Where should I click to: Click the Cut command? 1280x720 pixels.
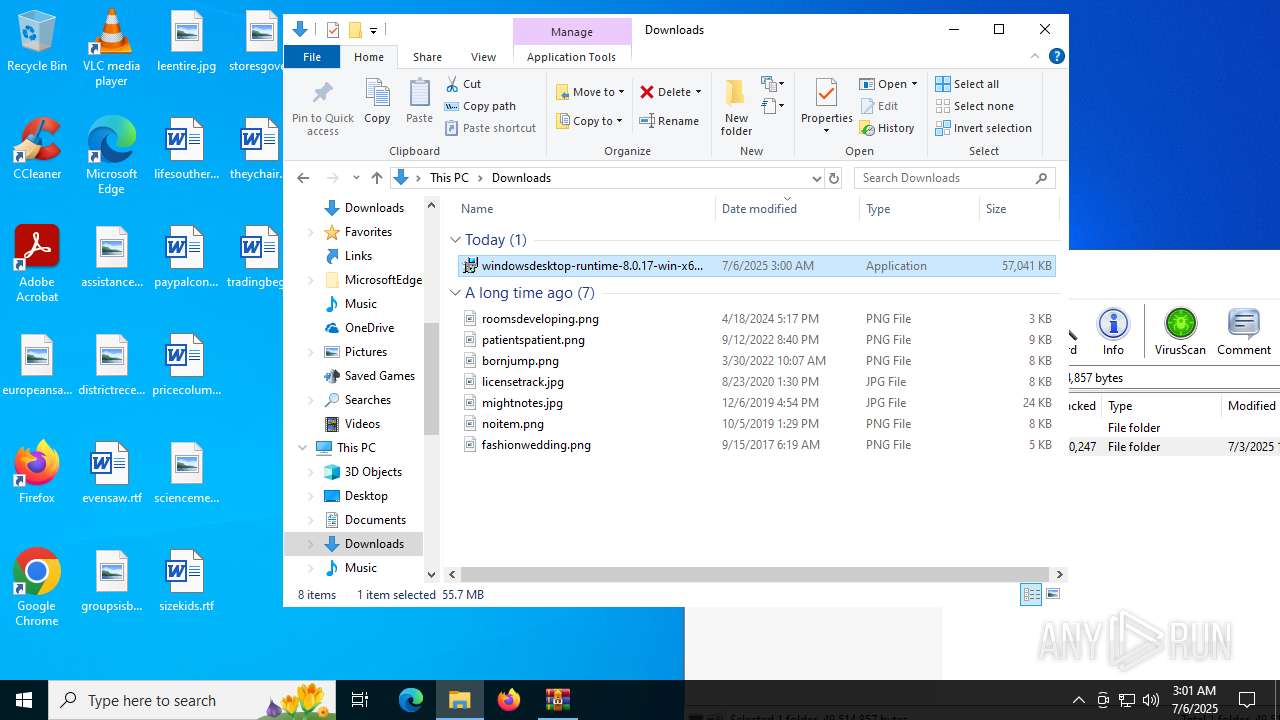[x=463, y=84]
